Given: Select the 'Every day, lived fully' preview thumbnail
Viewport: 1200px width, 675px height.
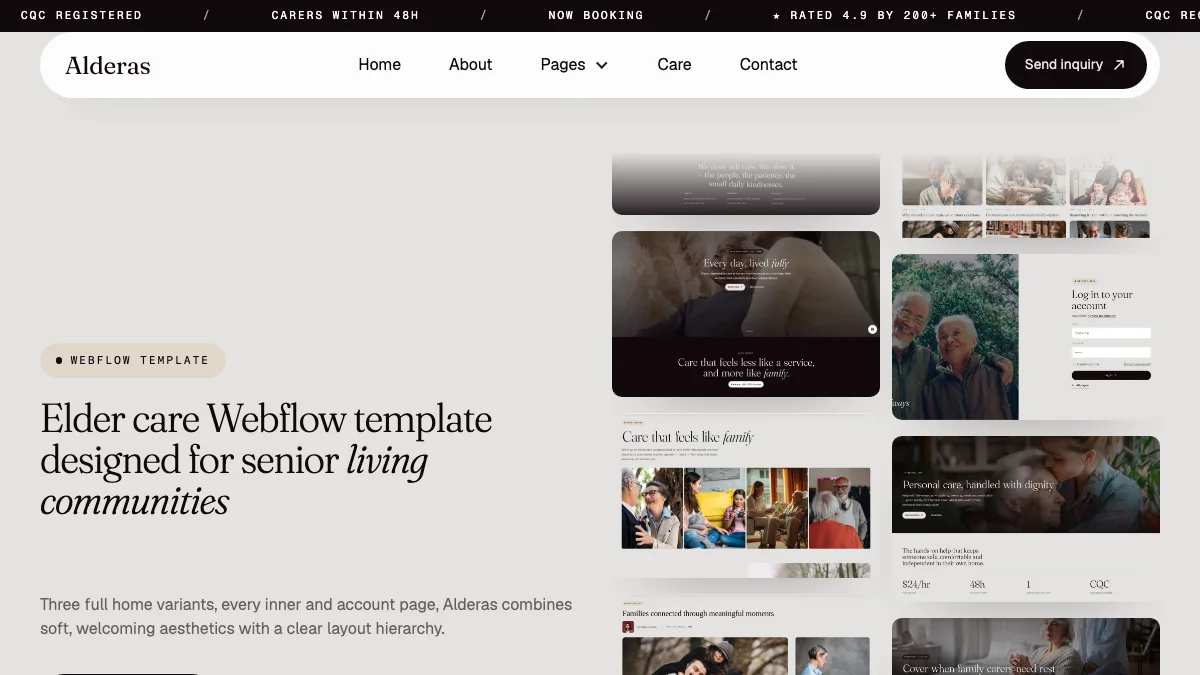Looking at the screenshot, I should click(746, 314).
